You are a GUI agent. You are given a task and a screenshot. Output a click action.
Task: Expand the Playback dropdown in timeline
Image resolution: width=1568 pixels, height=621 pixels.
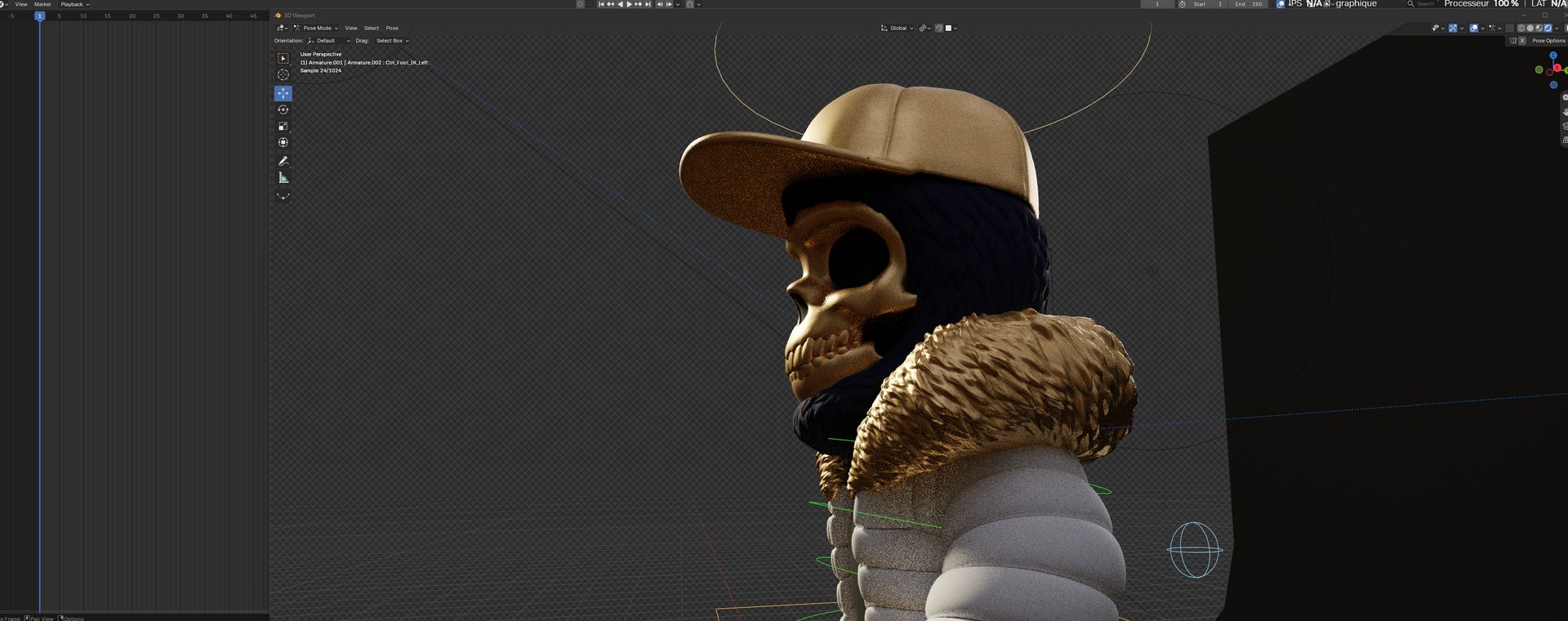click(x=74, y=4)
